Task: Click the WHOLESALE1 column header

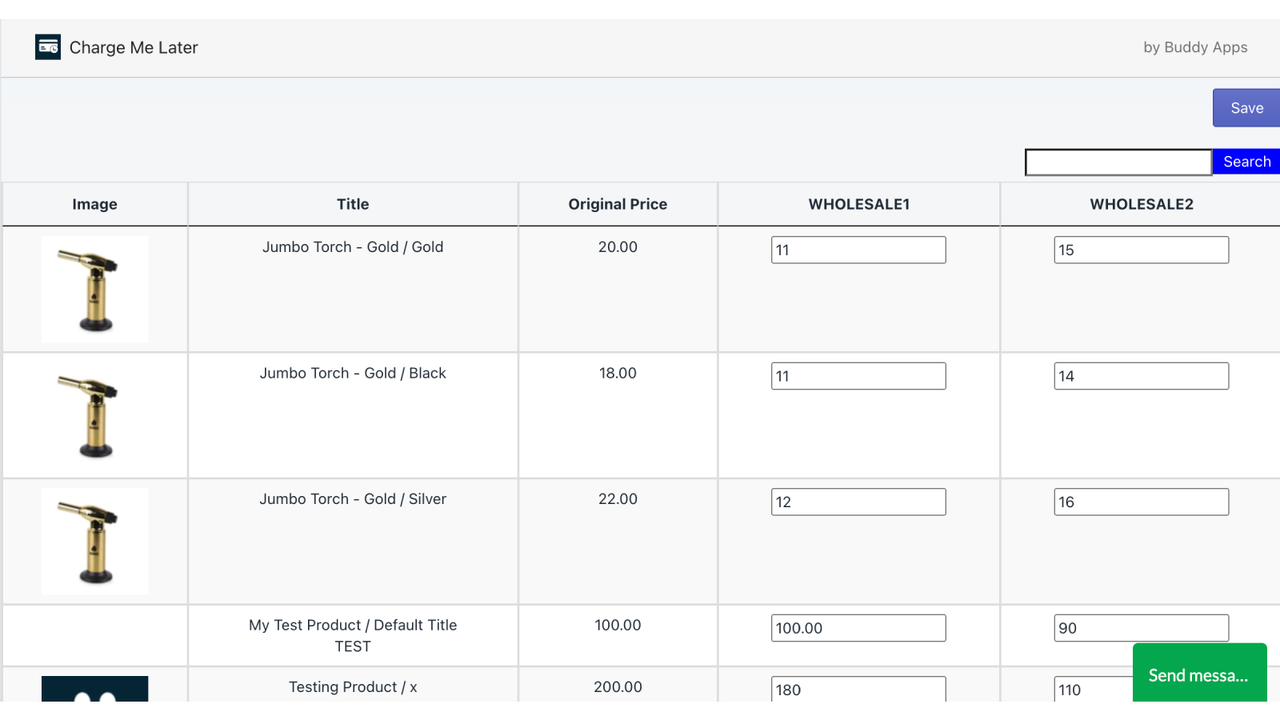Action: tap(859, 204)
